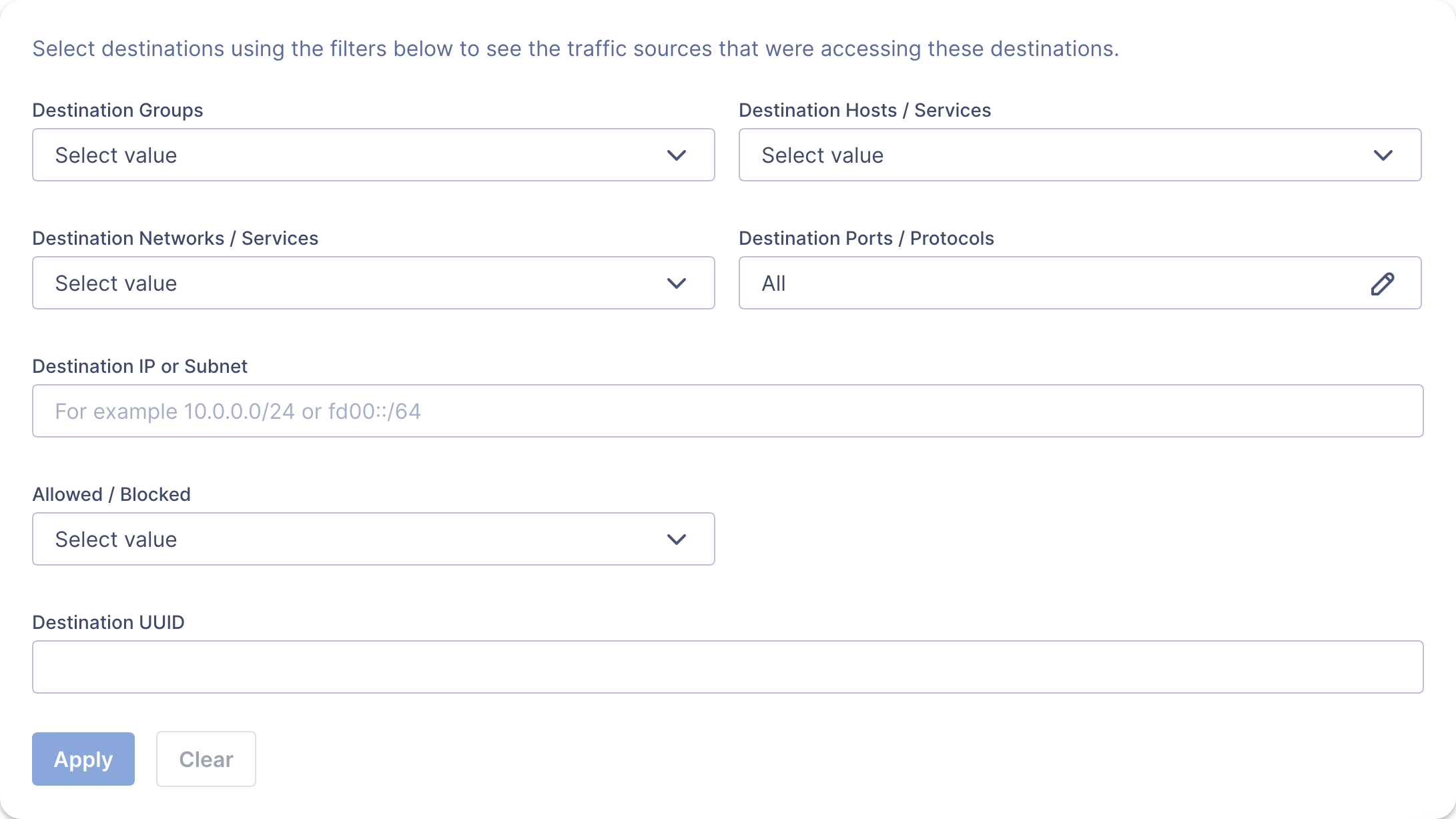Viewport: 1456px width, 819px height.
Task: Click the Destination Groups label
Action: click(117, 110)
